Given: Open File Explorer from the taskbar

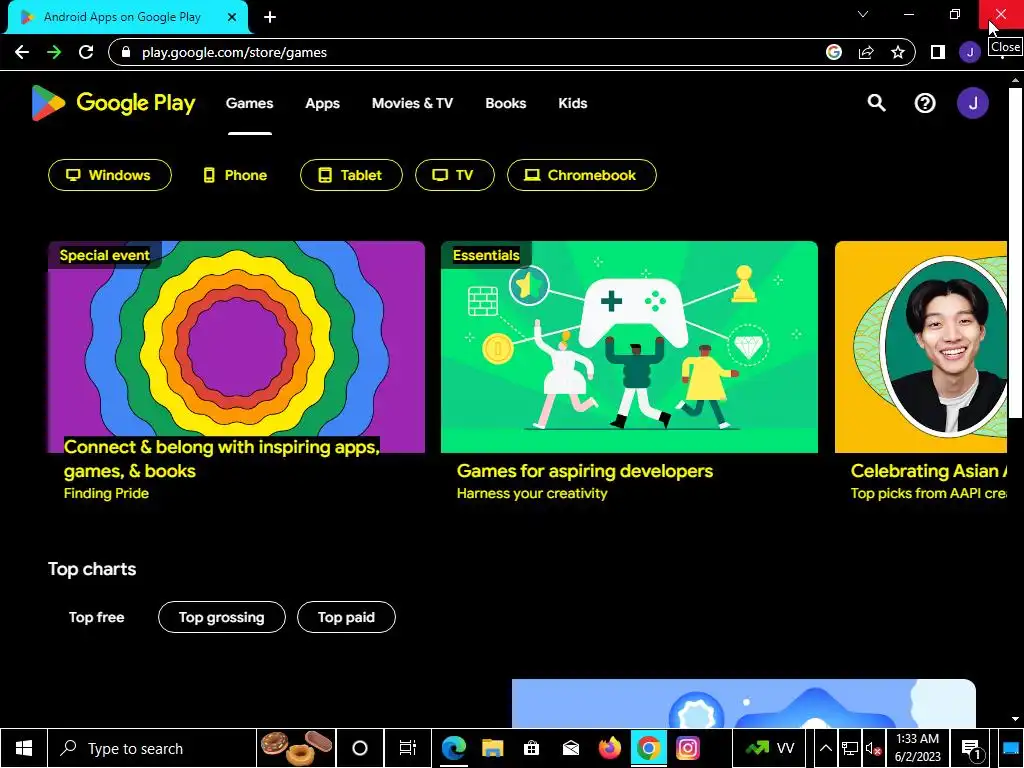Looking at the screenshot, I should (x=492, y=748).
